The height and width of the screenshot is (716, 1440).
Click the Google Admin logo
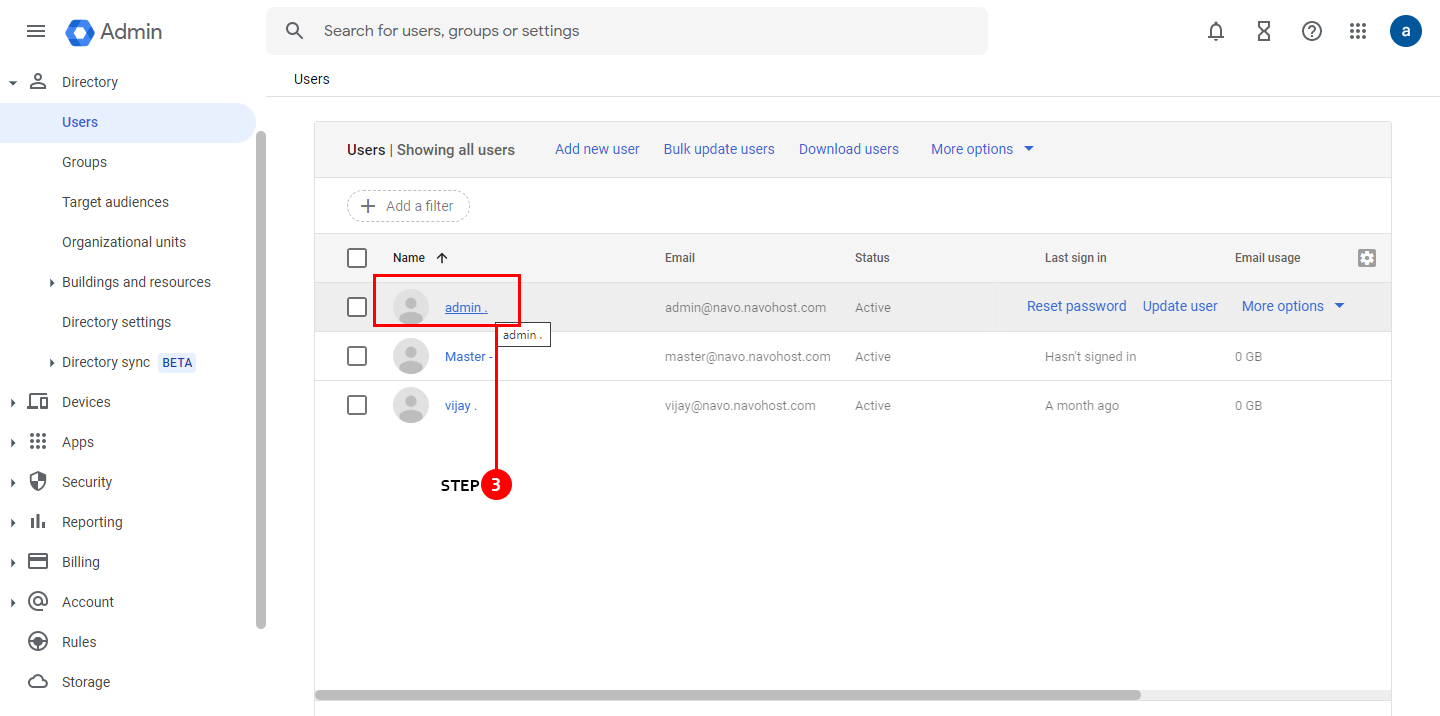(114, 32)
